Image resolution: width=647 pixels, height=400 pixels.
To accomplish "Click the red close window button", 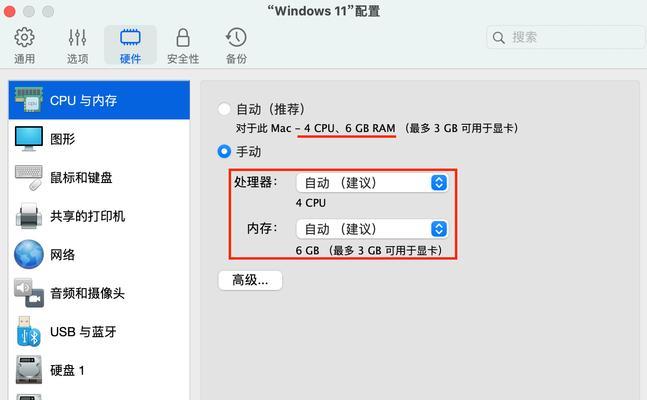I will coord(9,11).
